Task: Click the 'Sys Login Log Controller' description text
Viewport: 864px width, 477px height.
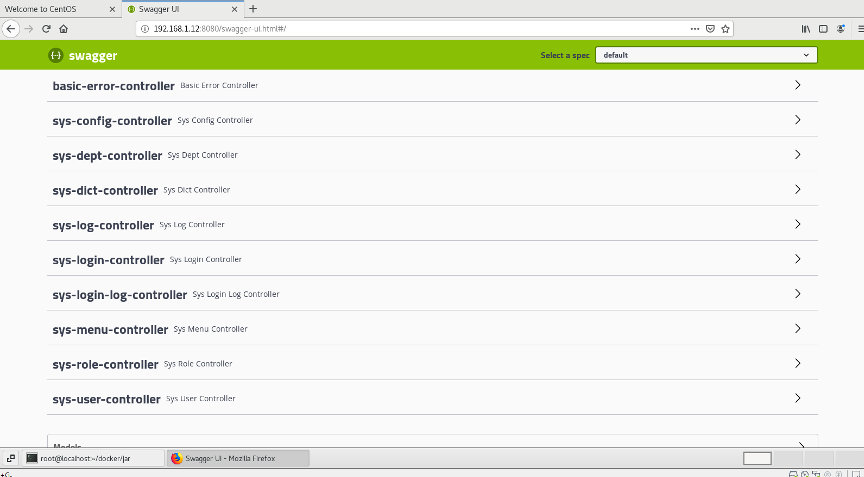Action: pos(236,294)
